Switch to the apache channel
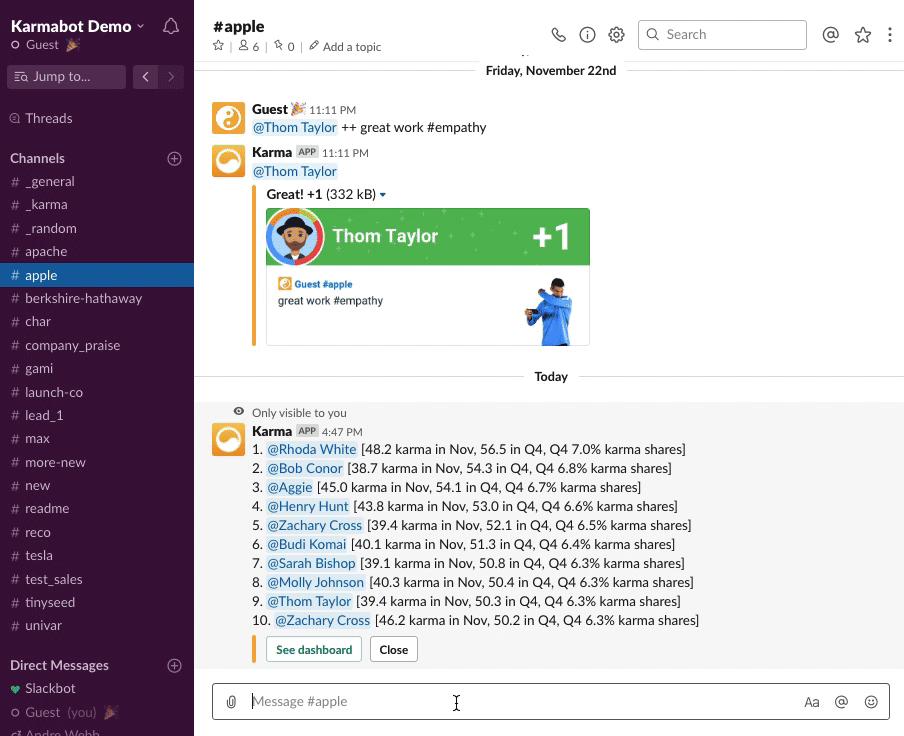This screenshot has height=736, width=904. 97,252
